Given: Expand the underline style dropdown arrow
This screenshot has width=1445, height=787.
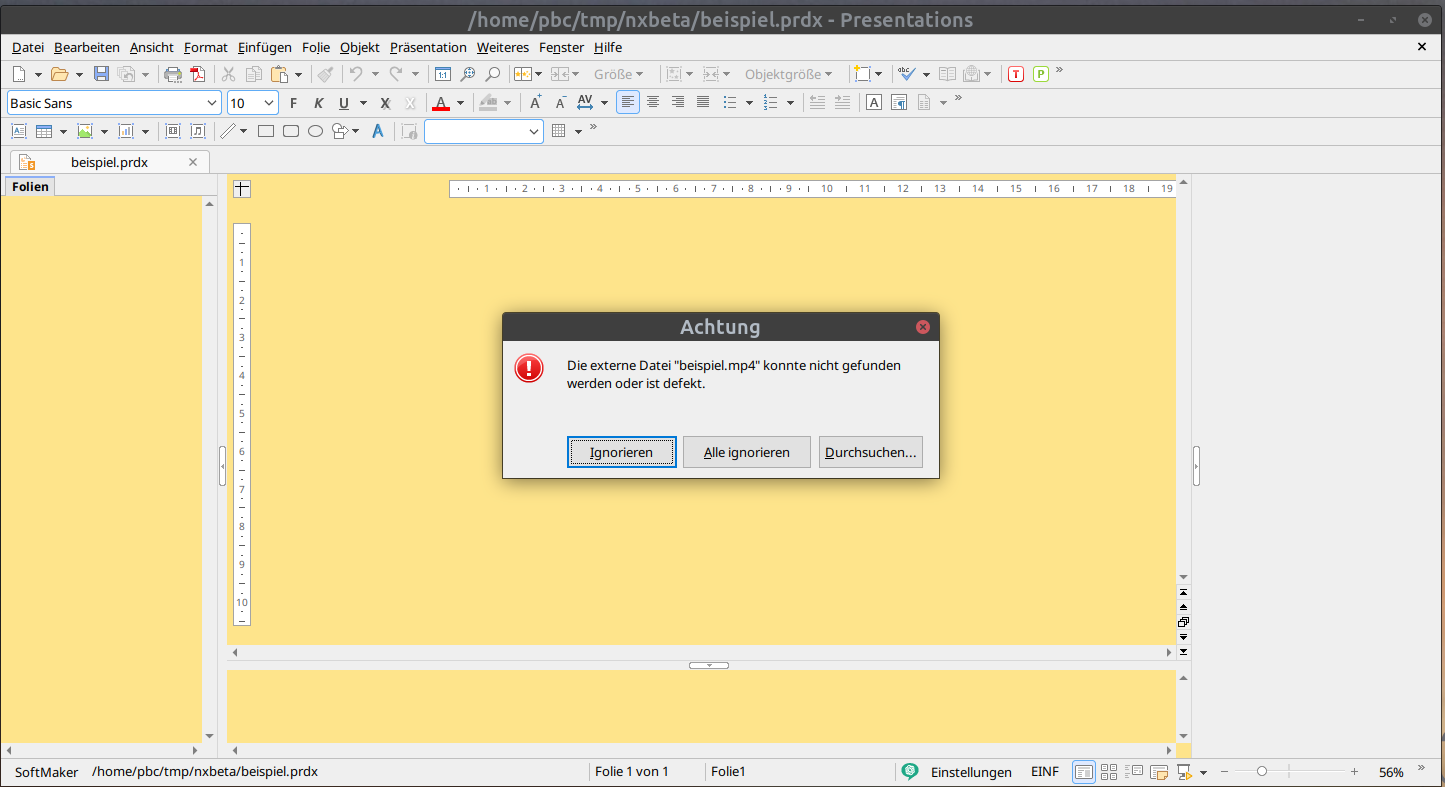Looking at the screenshot, I should (363, 103).
